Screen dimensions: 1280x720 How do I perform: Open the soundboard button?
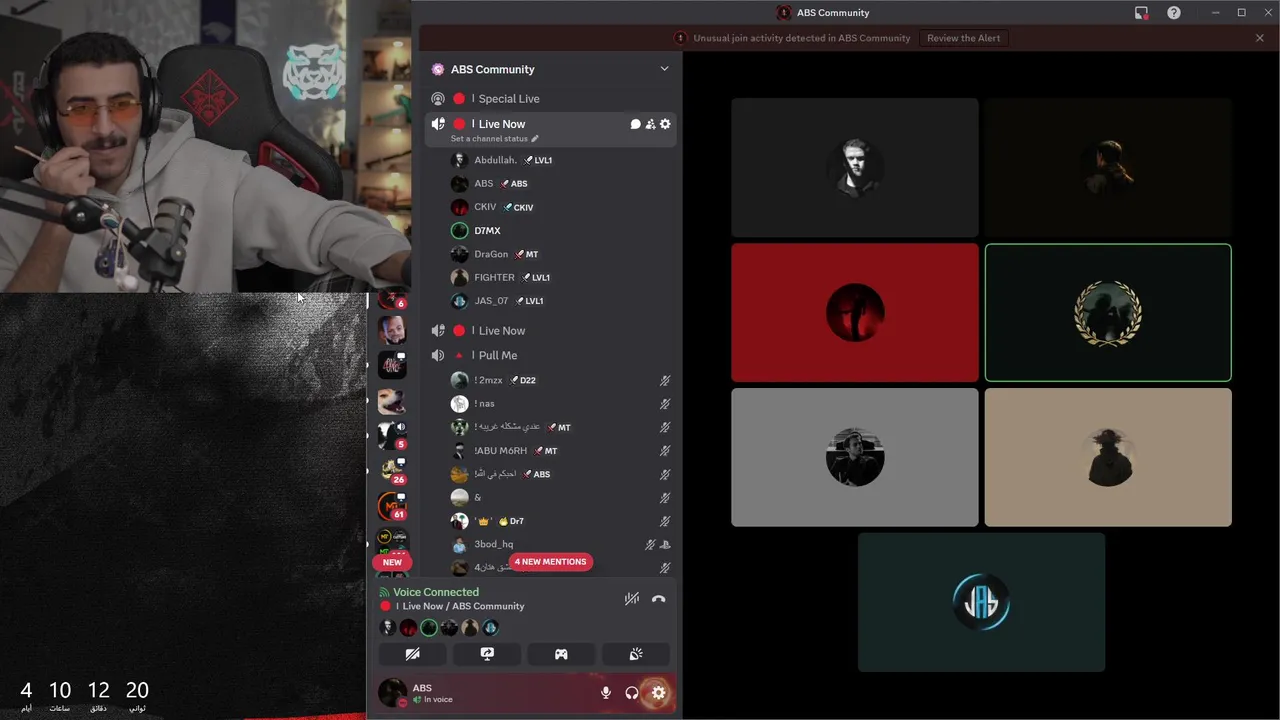[636, 654]
